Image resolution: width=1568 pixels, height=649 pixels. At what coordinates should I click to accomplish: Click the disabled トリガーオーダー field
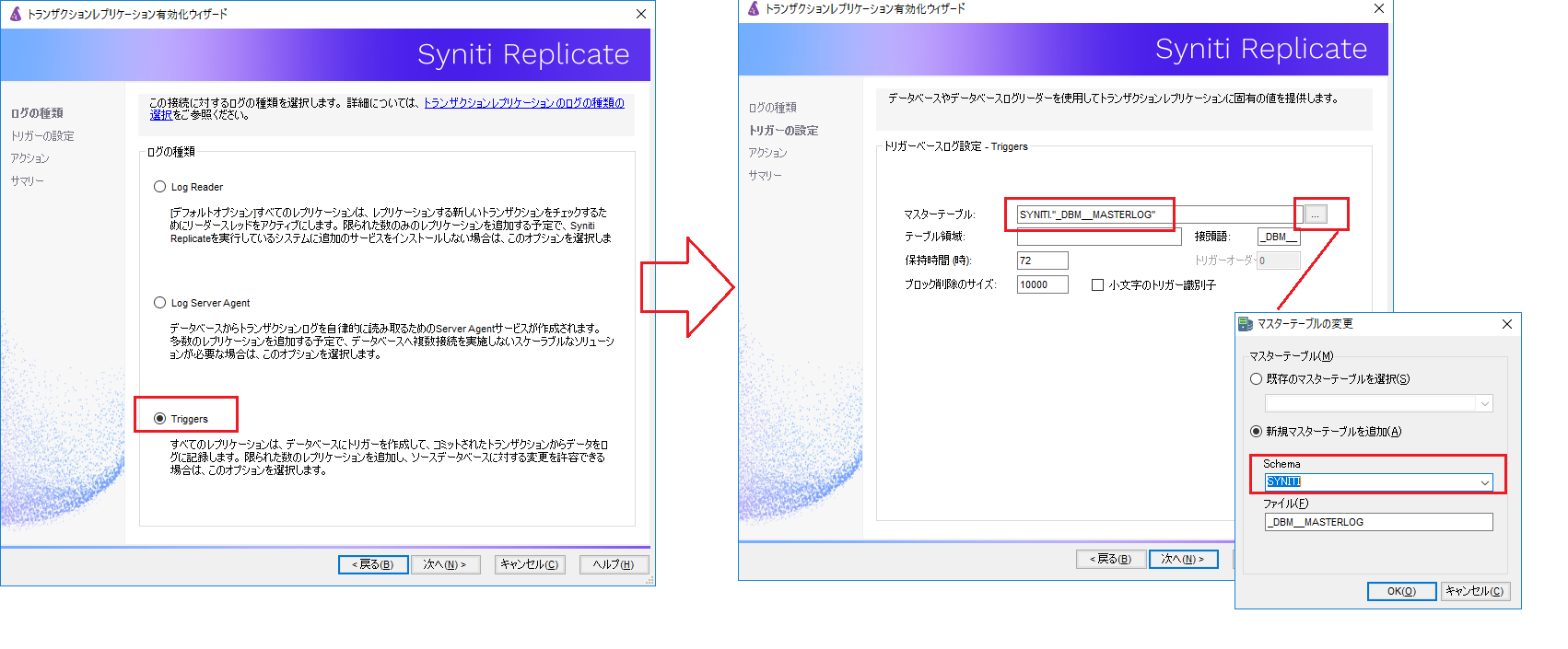pyautogui.click(x=1279, y=261)
